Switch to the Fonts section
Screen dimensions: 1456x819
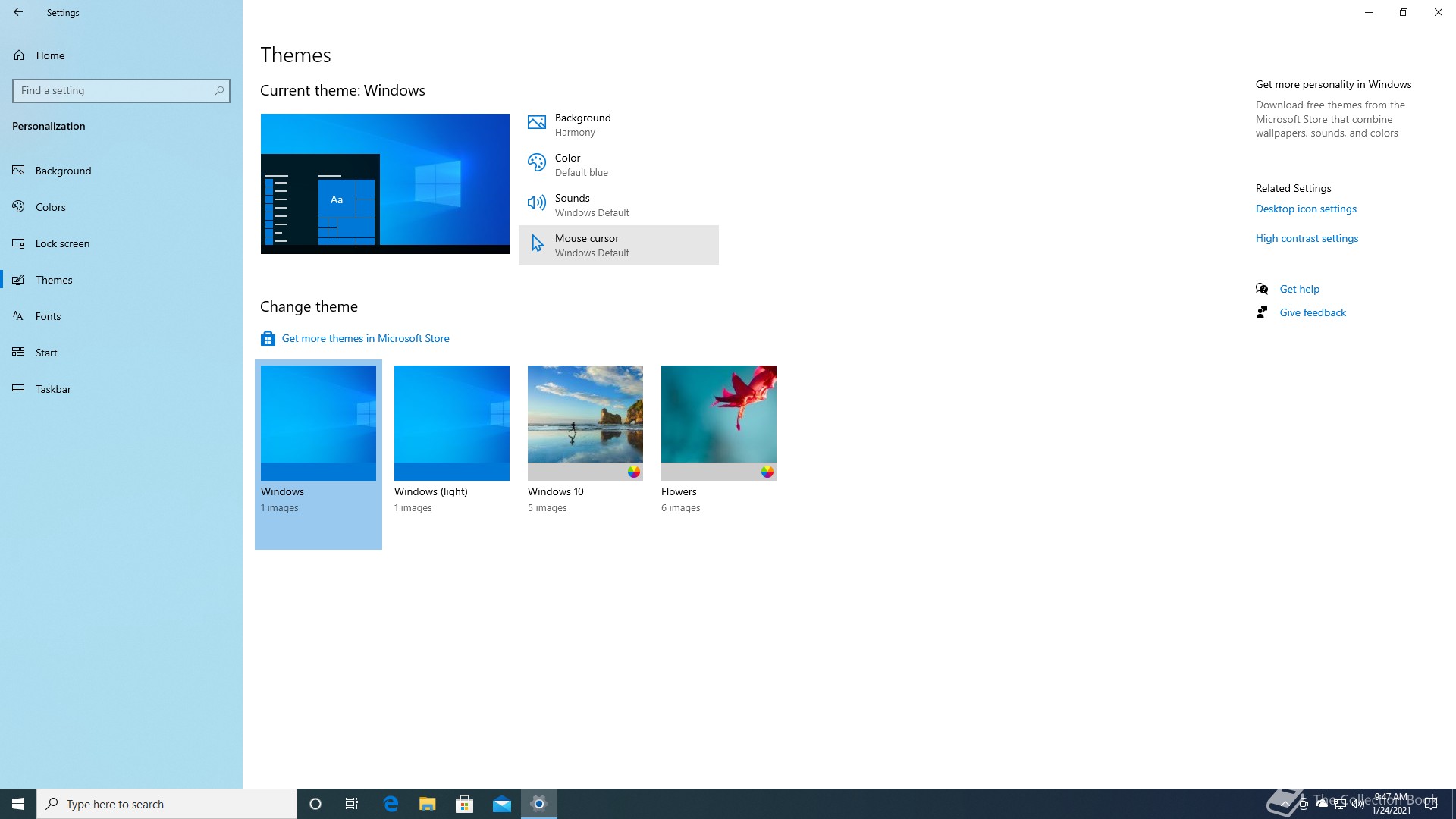pyautogui.click(x=48, y=316)
